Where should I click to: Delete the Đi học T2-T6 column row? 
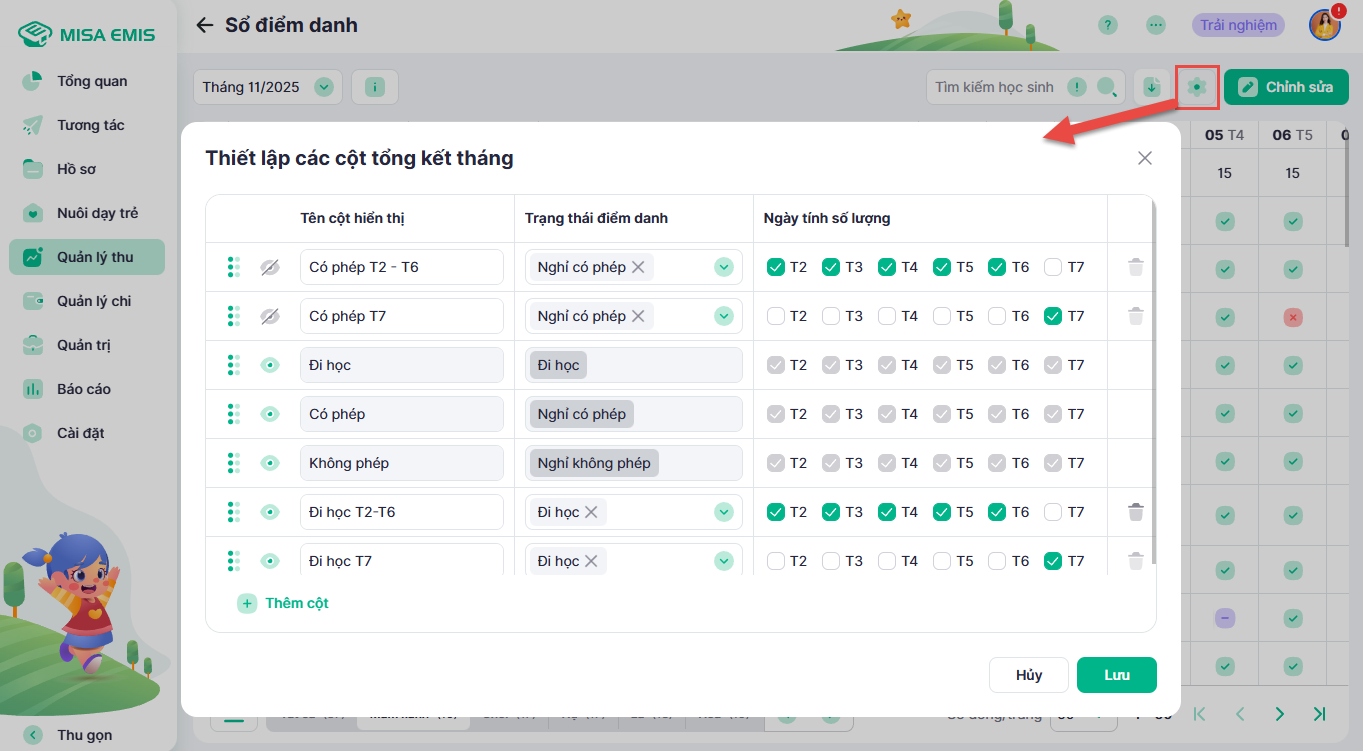point(1135,512)
